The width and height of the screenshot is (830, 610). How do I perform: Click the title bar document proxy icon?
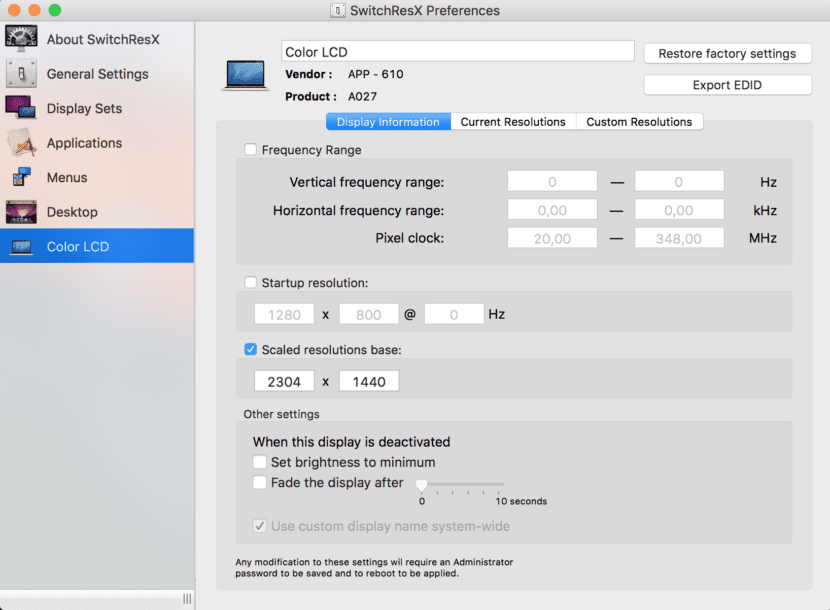pos(337,10)
